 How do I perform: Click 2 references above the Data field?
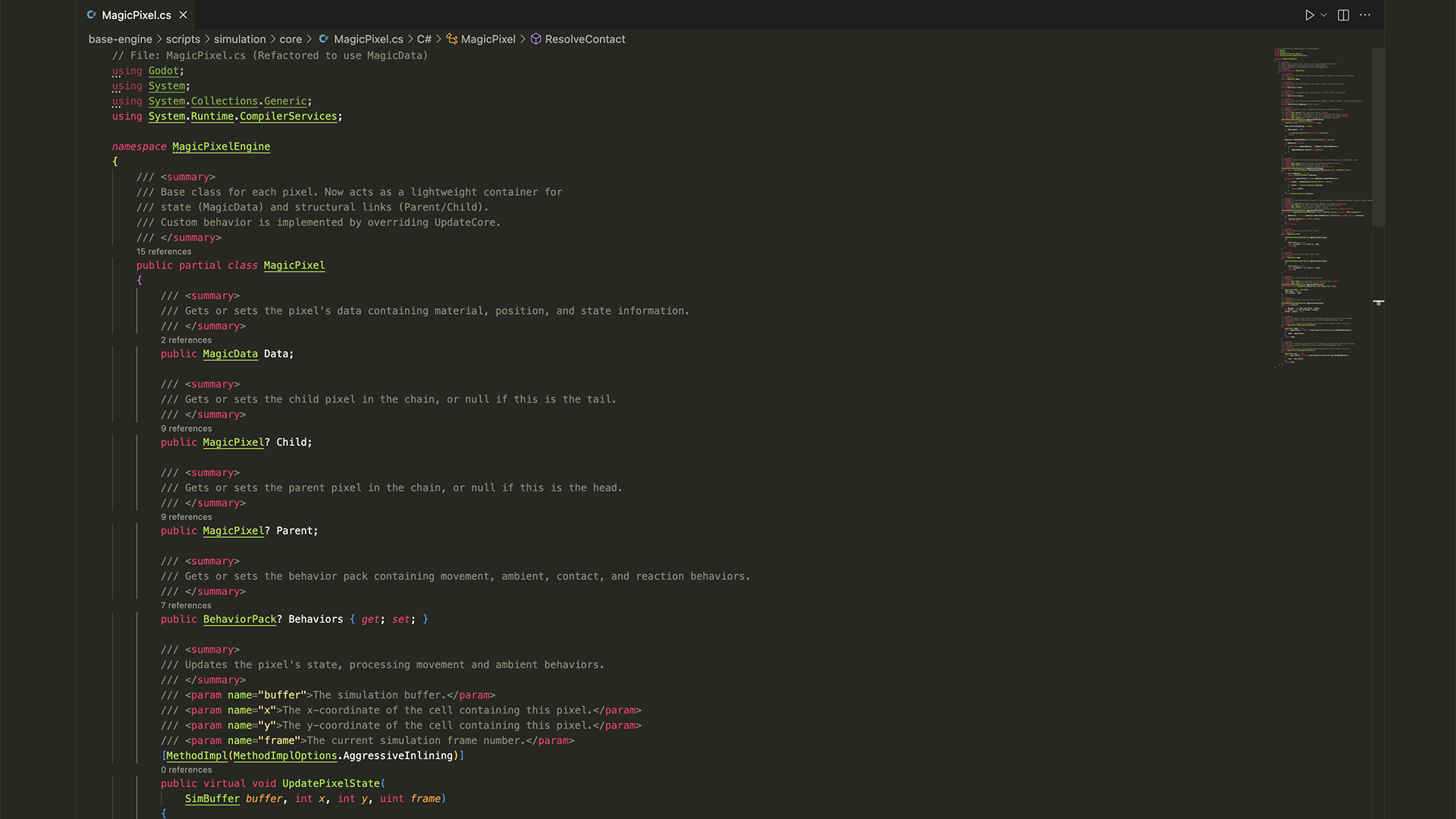pyautogui.click(x=186, y=340)
